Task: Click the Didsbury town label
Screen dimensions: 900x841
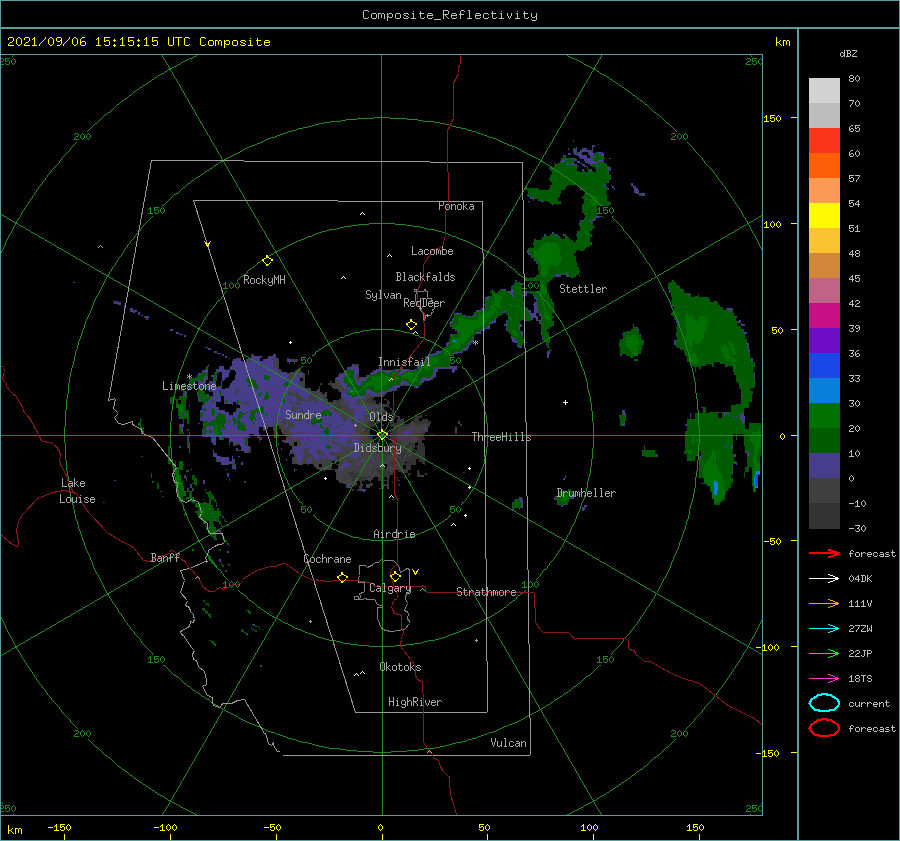Action: point(377,448)
